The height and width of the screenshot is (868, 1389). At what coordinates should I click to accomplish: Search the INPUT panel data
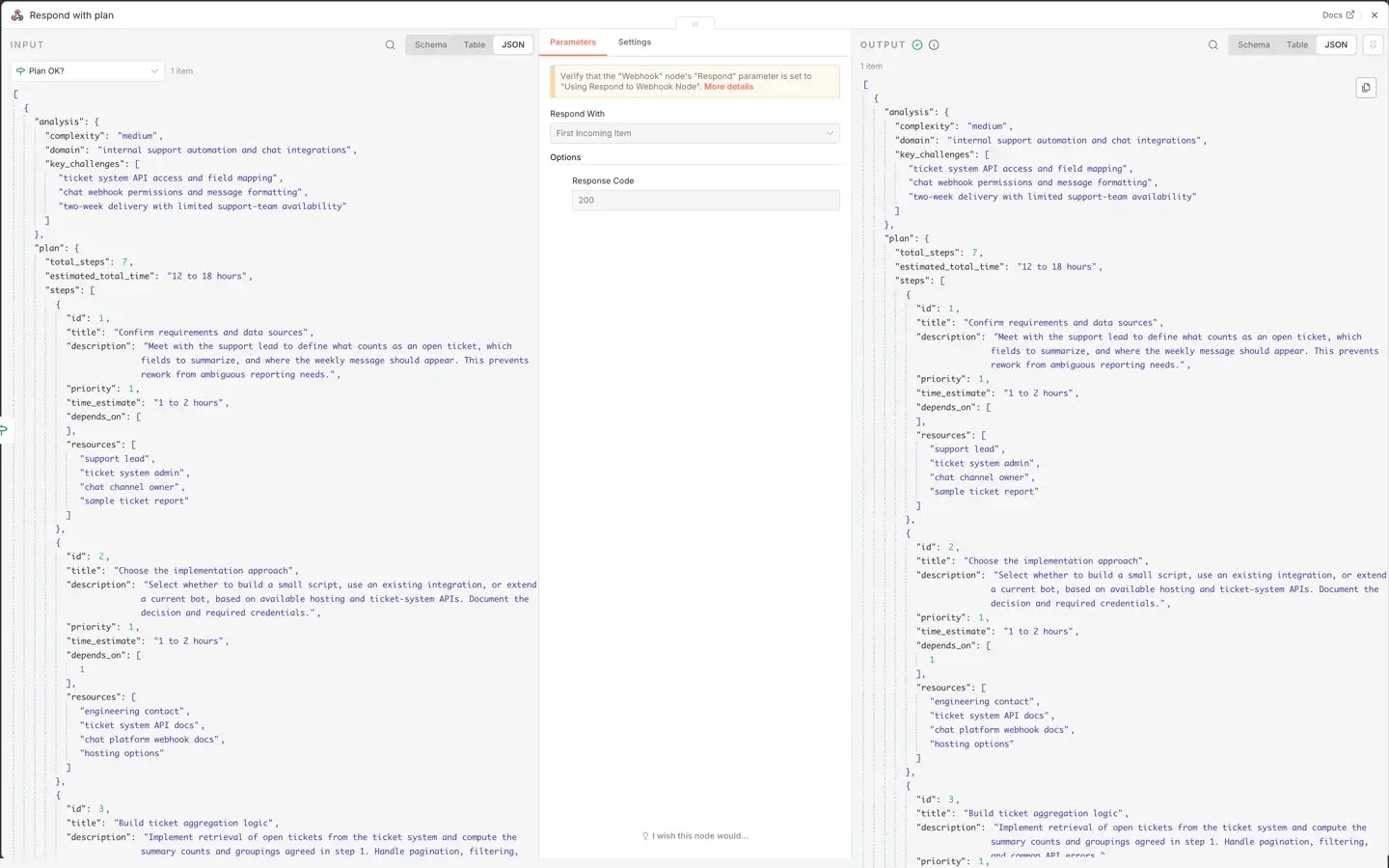click(390, 45)
